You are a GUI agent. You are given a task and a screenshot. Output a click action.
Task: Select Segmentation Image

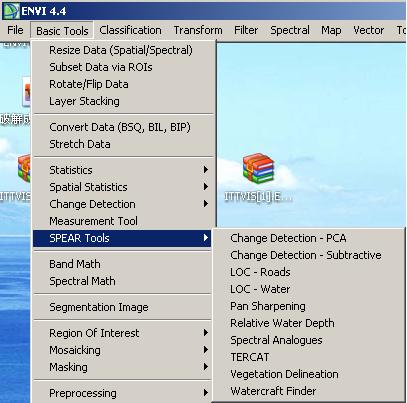[x=122, y=307]
